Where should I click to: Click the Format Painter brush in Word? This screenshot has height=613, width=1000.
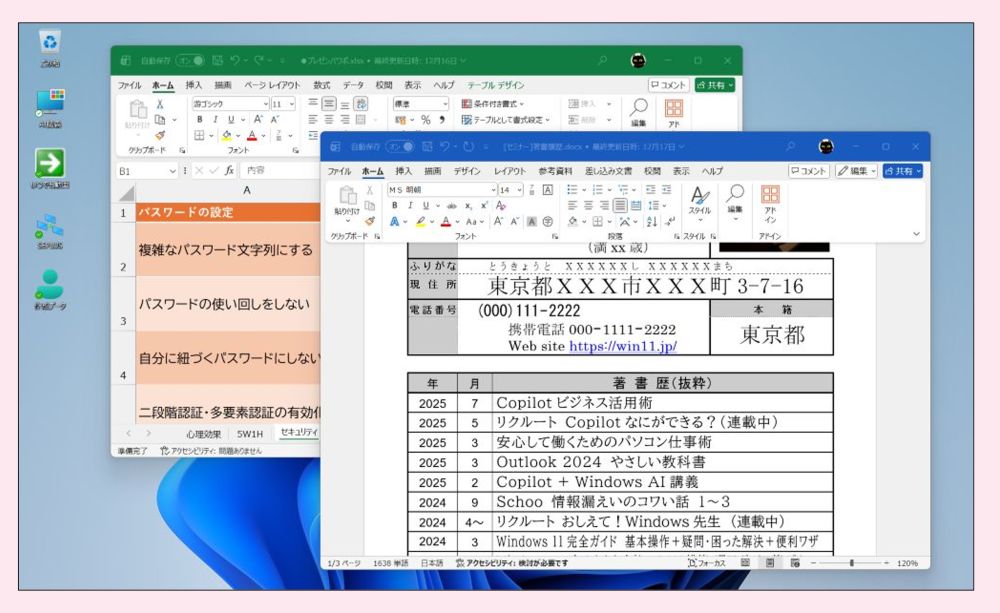pos(369,221)
